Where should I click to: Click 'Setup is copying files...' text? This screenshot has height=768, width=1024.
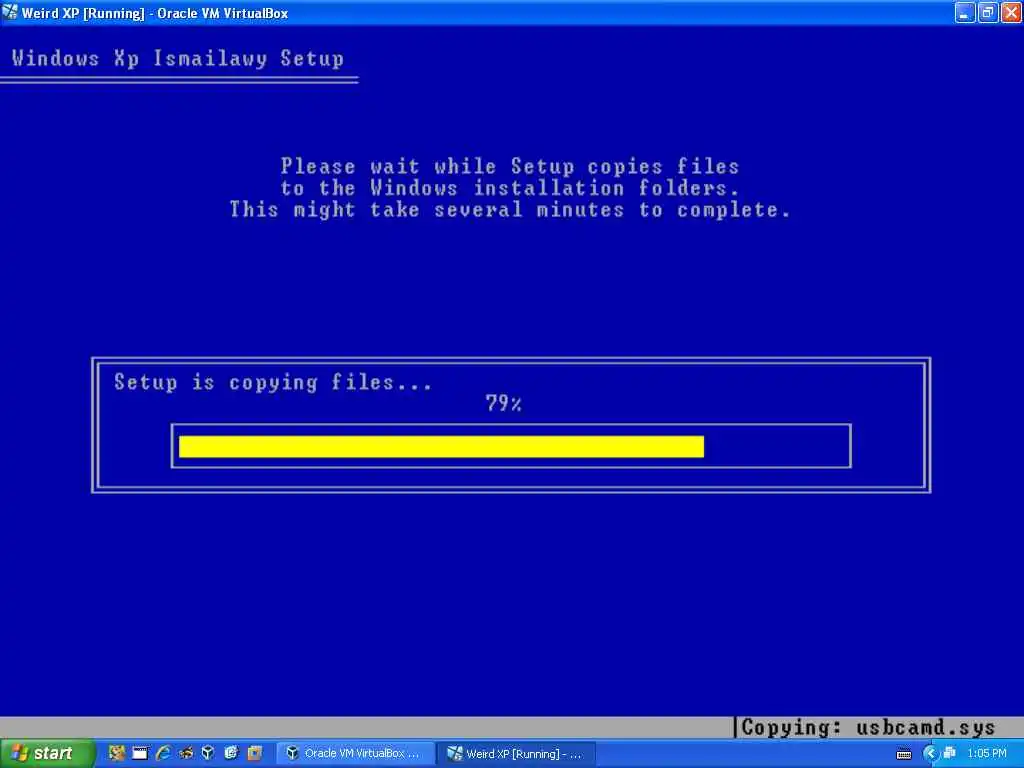coord(273,382)
